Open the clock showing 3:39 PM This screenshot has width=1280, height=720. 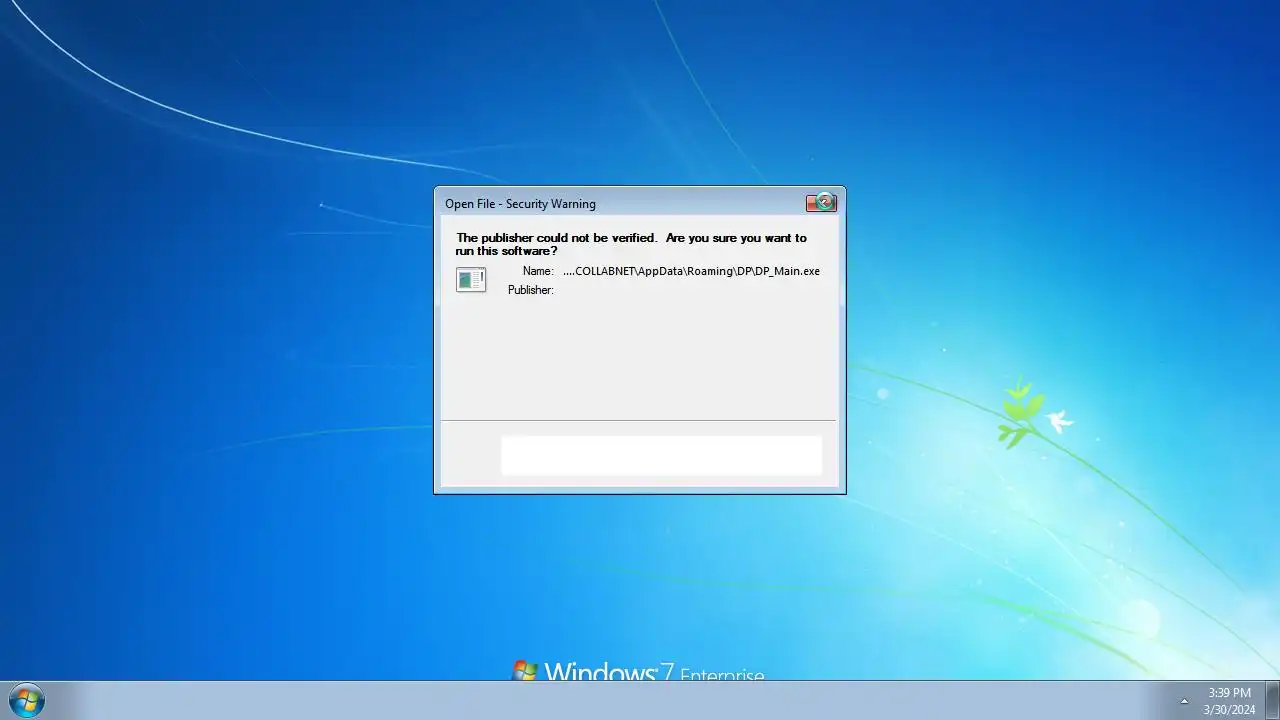[1229, 701]
